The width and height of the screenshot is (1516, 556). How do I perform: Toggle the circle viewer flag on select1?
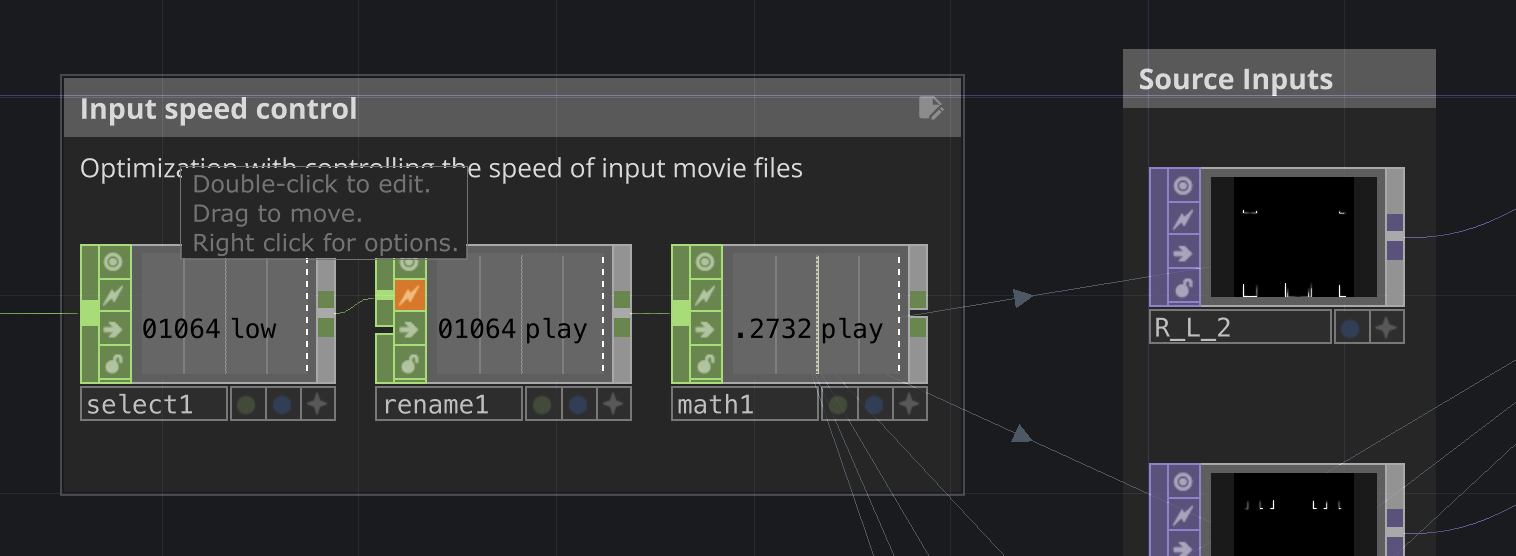click(x=114, y=262)
